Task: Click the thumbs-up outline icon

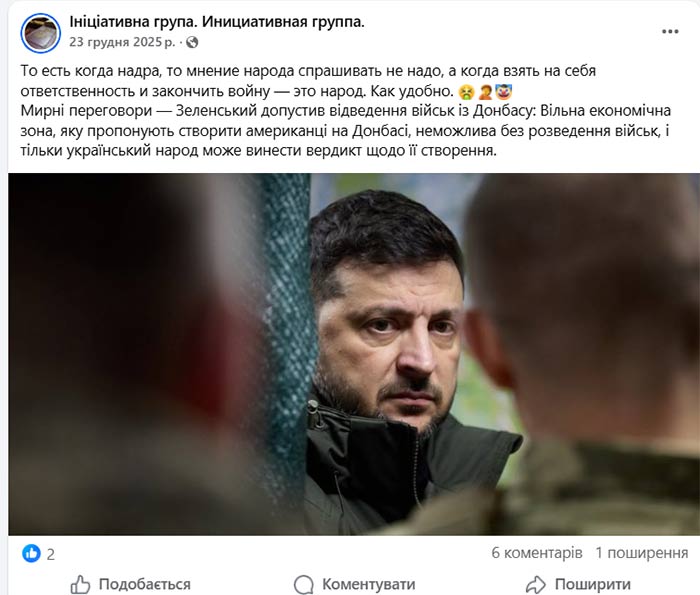Action: [x=80, y=584]
